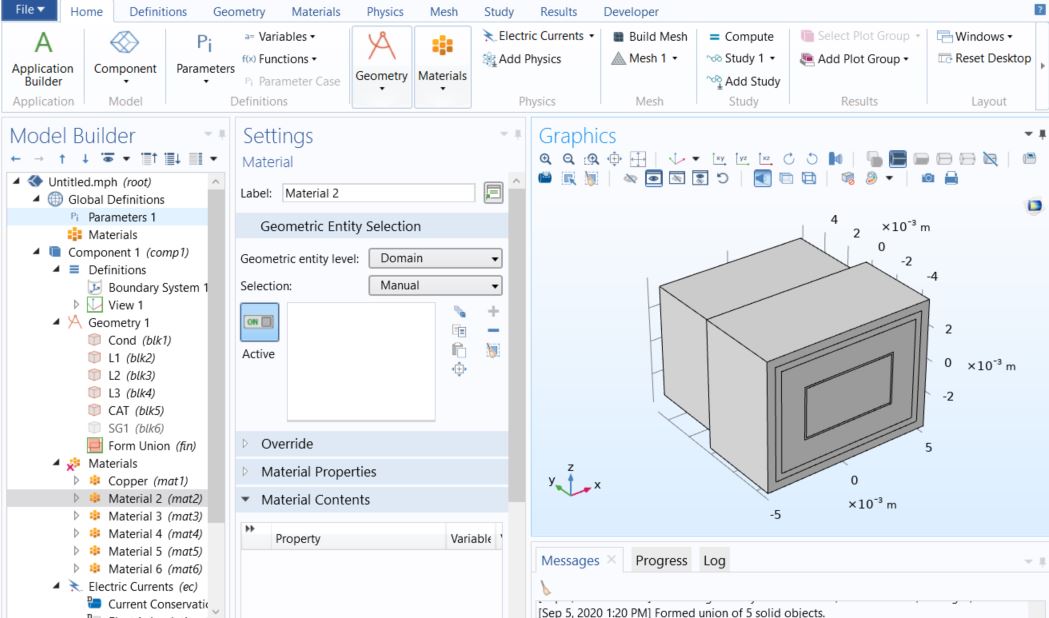Click the Zoom to Selection icon in Settings
Image resolution: width=1049 pixels, height=618 pixels.
tap(460, 369)
